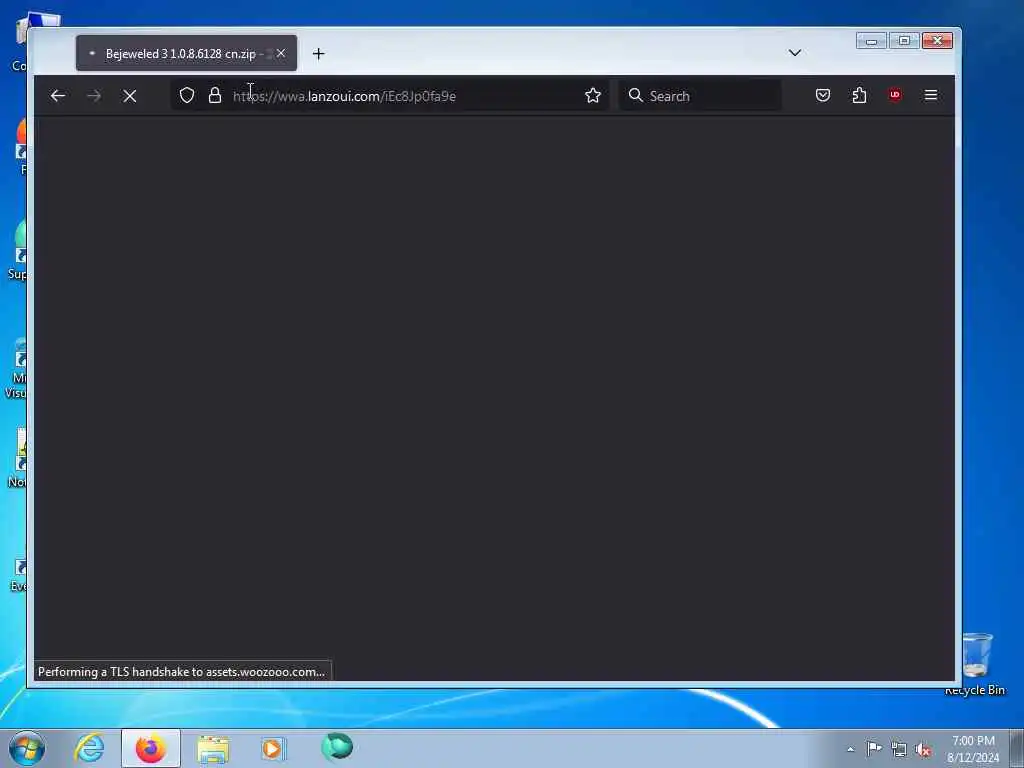The height and width of the screenshot is (768, 1024).
Task: Open the Action Center flag icon
Action: [874, 748]
